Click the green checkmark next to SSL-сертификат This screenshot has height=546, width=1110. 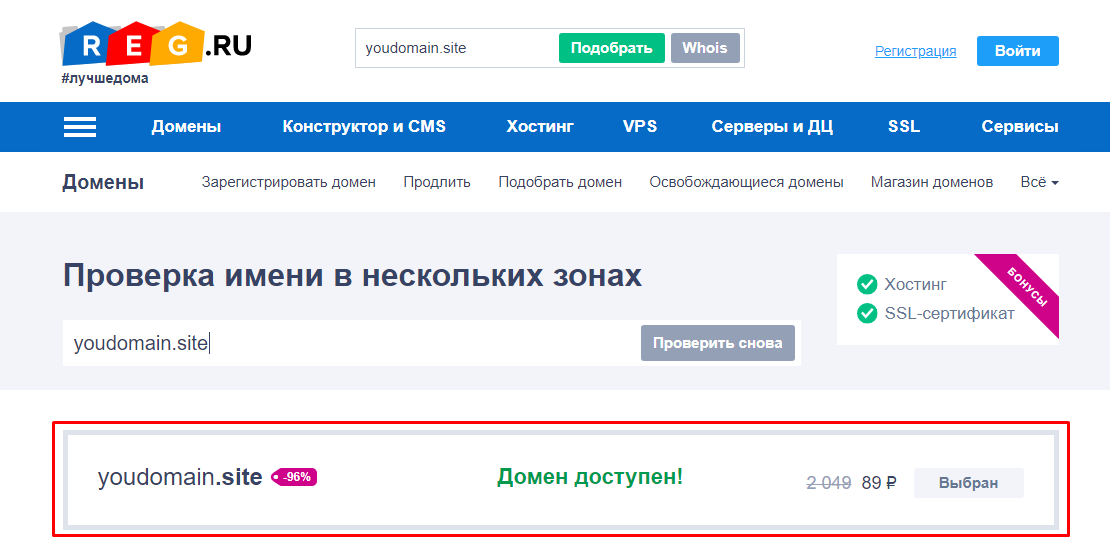tap(867, 314)
